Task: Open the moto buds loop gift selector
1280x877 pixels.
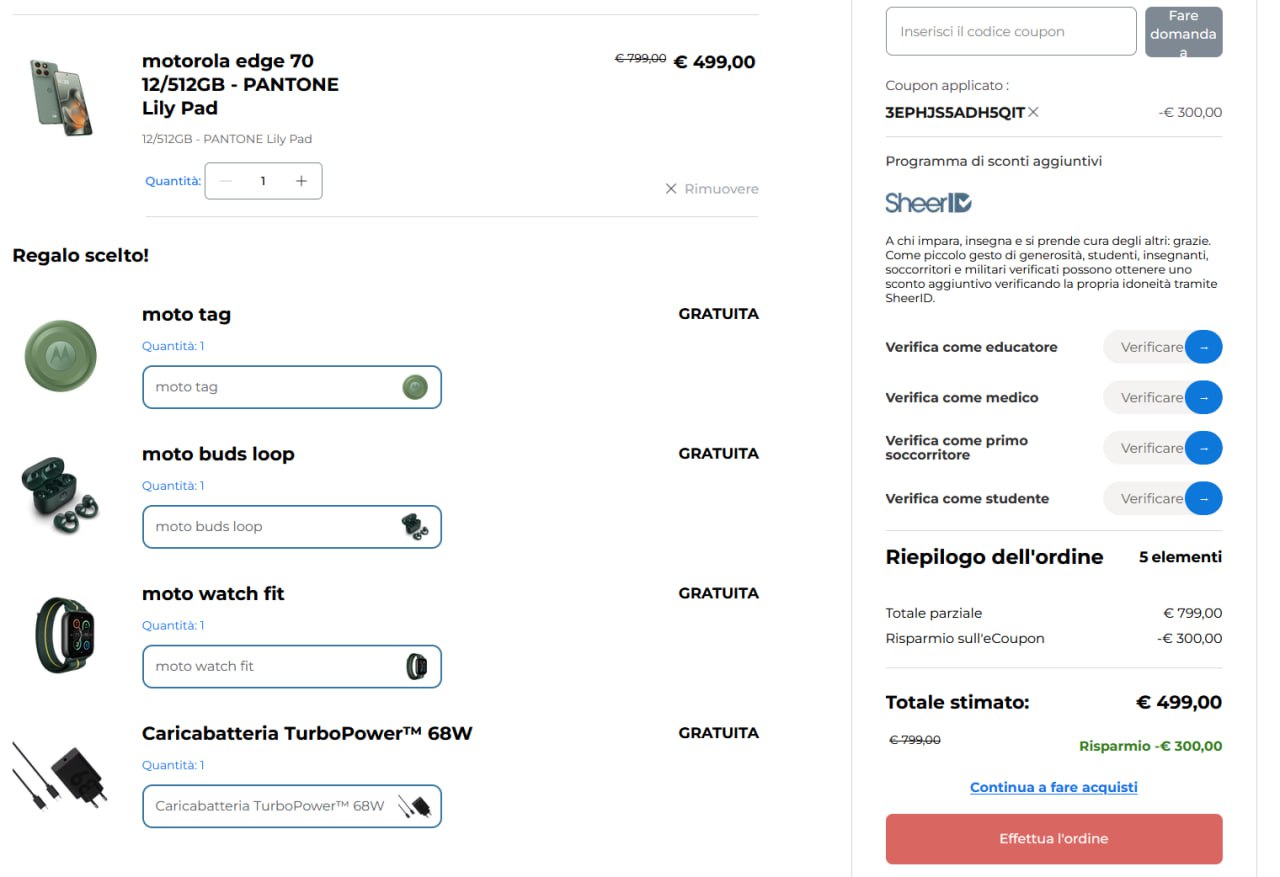Action: pos(291,527)
